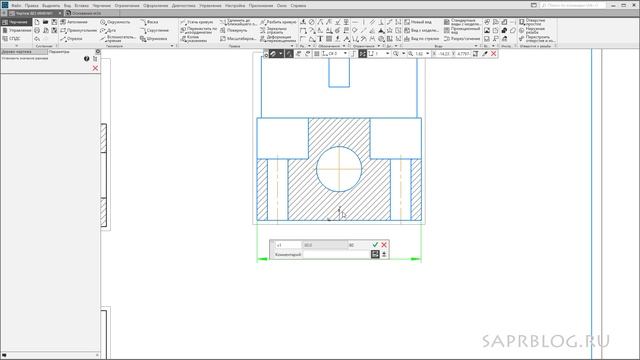Open the Вставка menu
Viewport: 640px width, 360px height.
pos(82,6)
